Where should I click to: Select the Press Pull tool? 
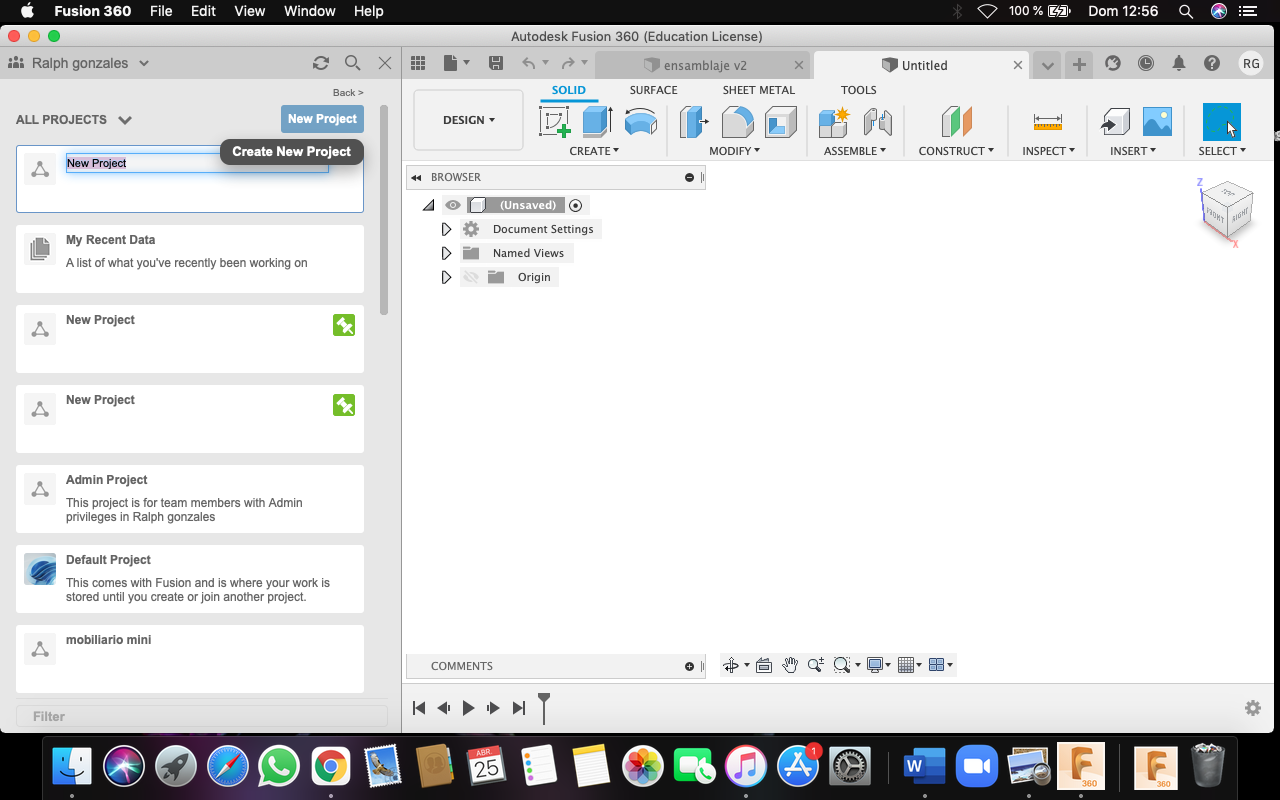click(693, 122)
